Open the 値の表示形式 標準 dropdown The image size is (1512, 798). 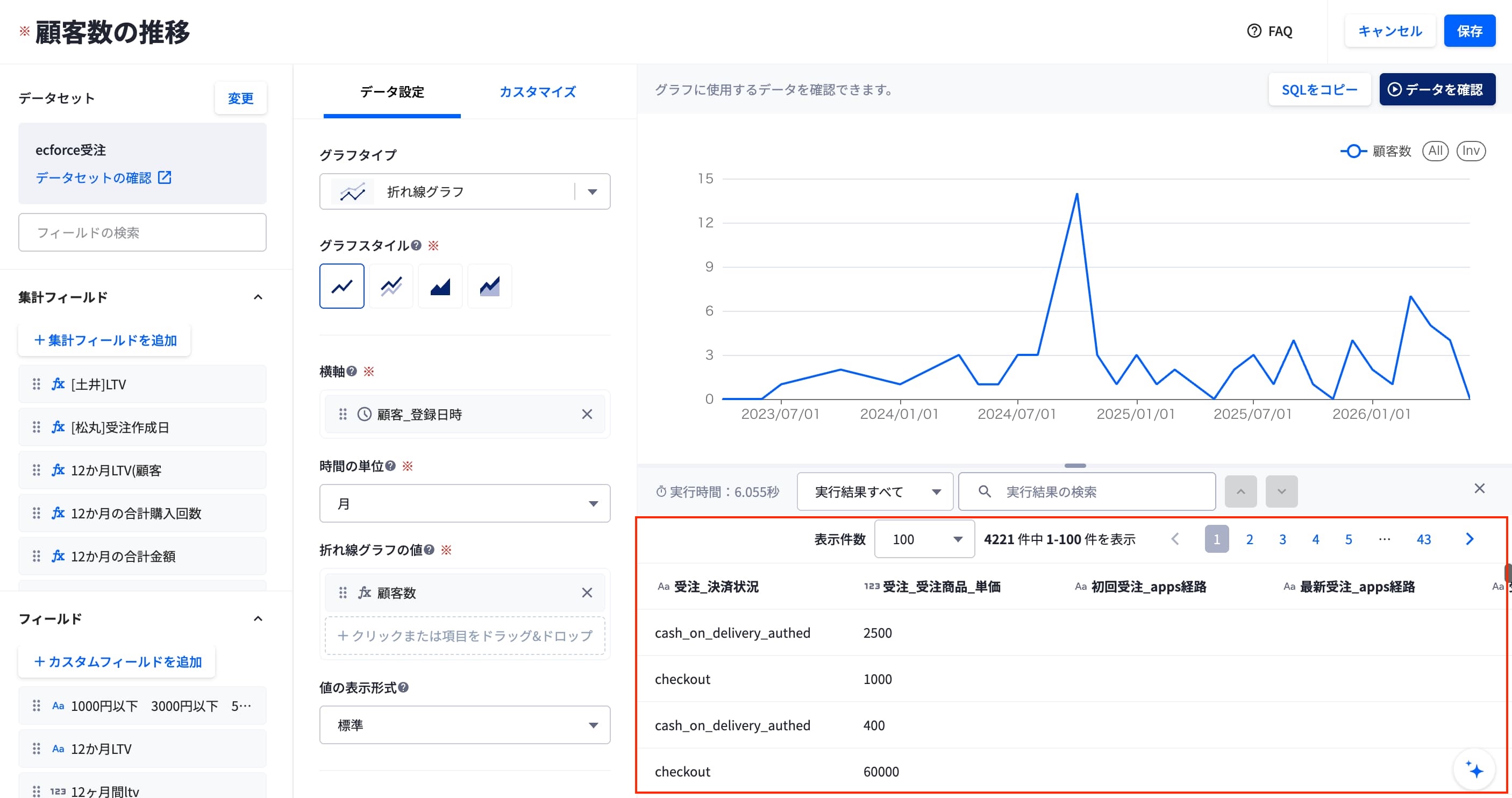click(465, 725)
